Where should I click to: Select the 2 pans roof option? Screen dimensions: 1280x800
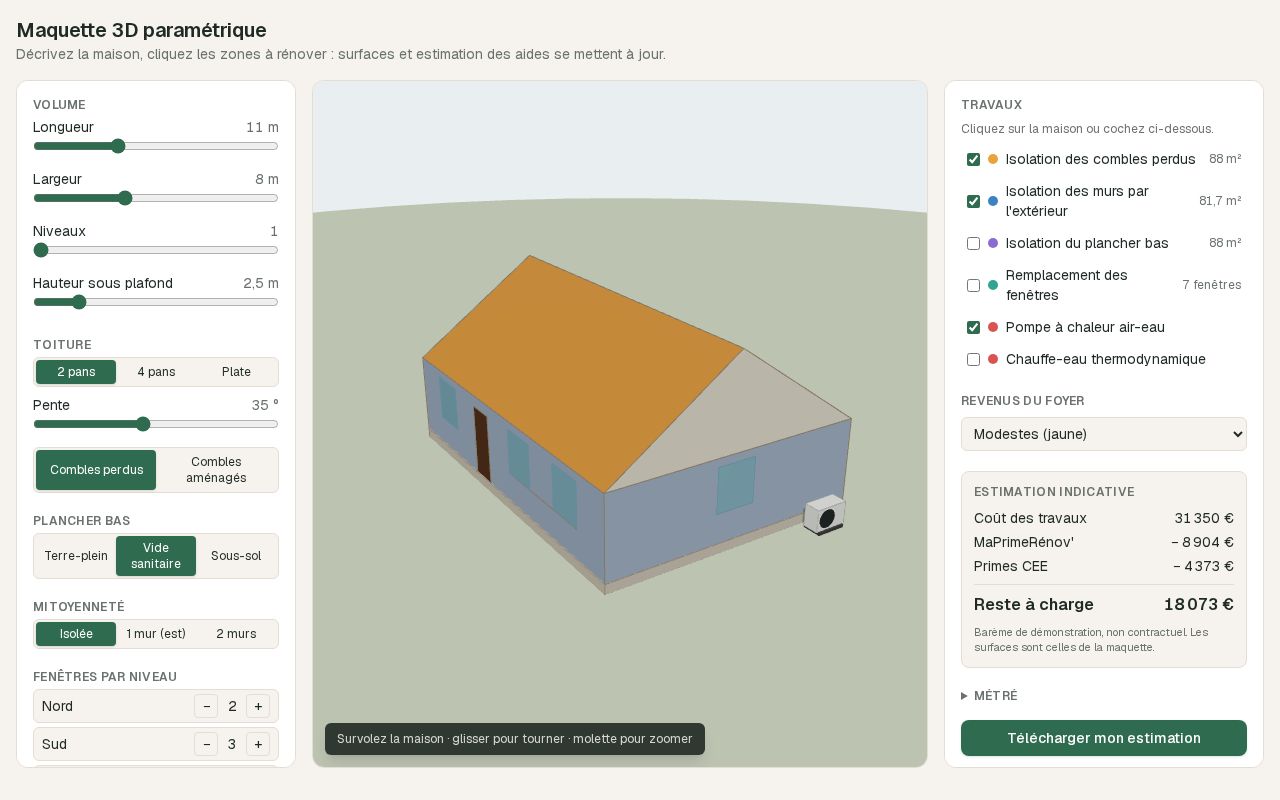pos(76,372)
